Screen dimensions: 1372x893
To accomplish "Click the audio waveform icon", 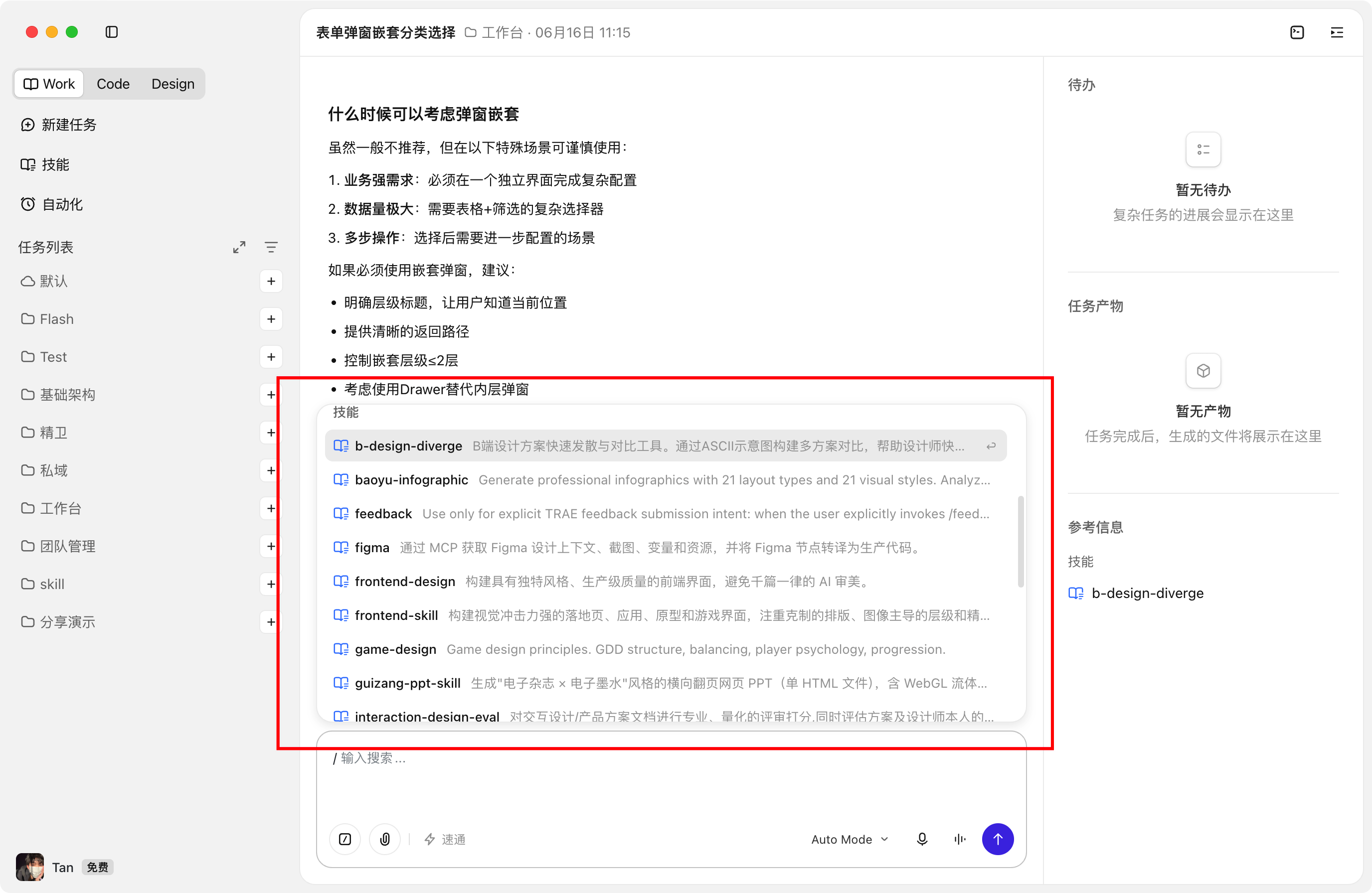I will [960, 839].
